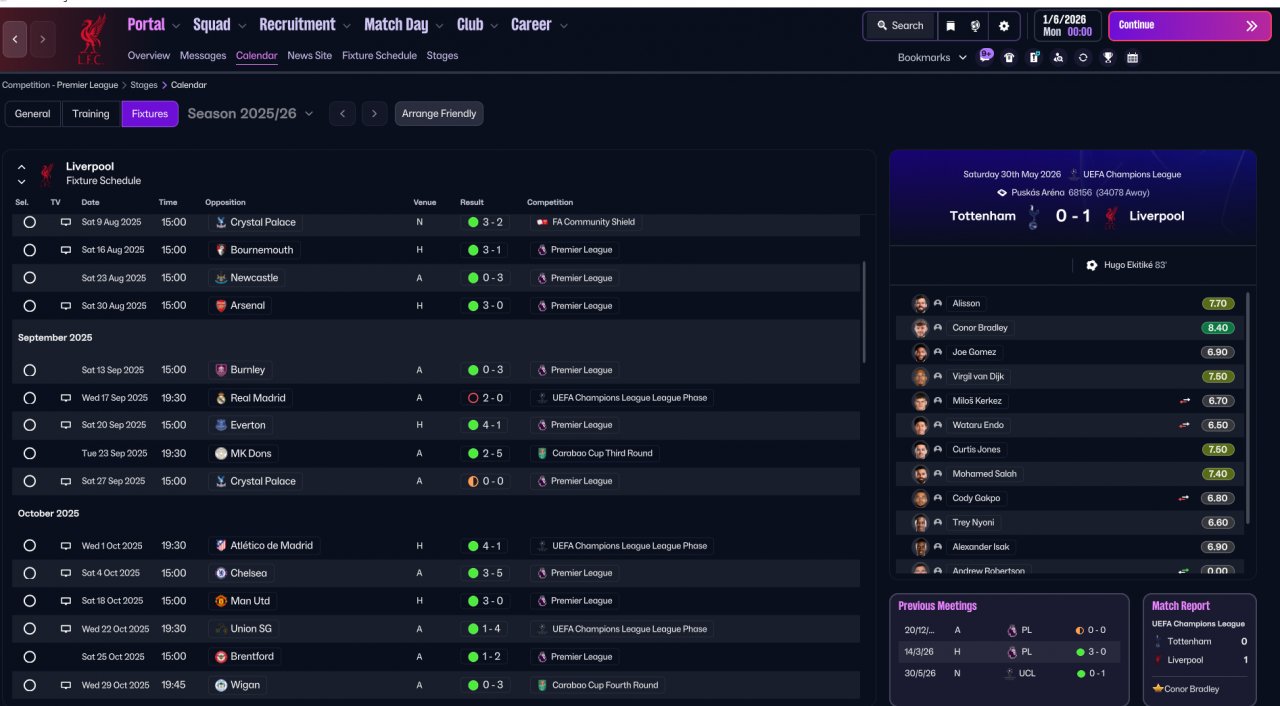This screenshot has width=1280, height=706.
Task: Click the fixture list vertical scrollbar
Action: point(864,312)
